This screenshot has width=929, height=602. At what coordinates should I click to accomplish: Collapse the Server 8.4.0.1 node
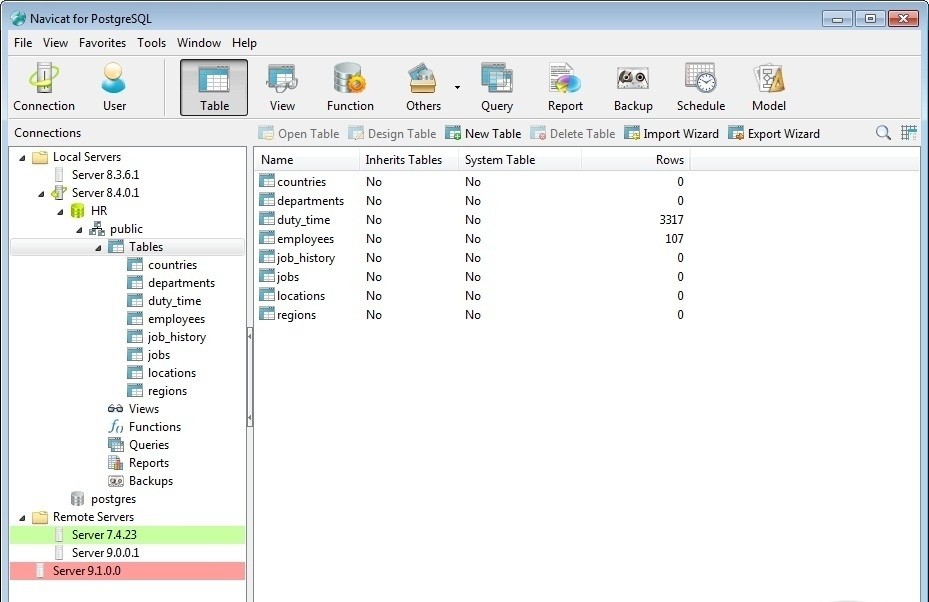coord(41,194)
